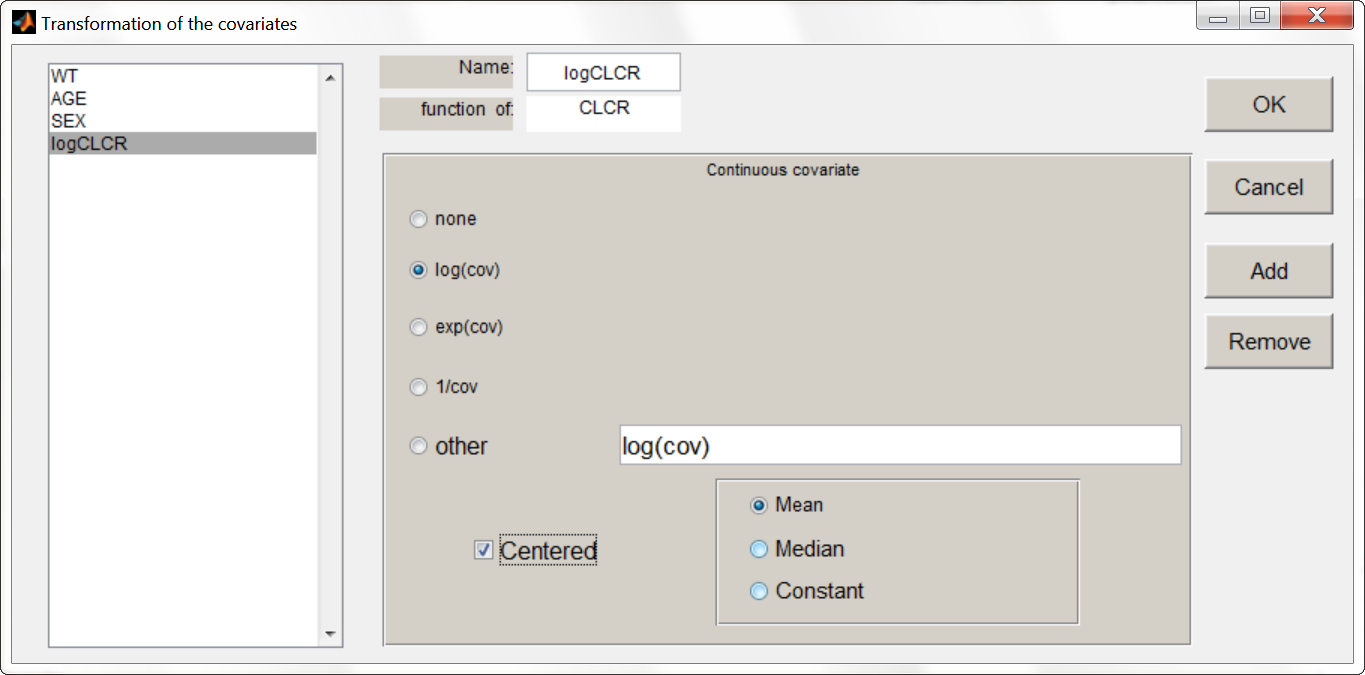The image size is (1365, 675).
Task: Uncheck the Centered checkbox
Action: pos(484,550)
